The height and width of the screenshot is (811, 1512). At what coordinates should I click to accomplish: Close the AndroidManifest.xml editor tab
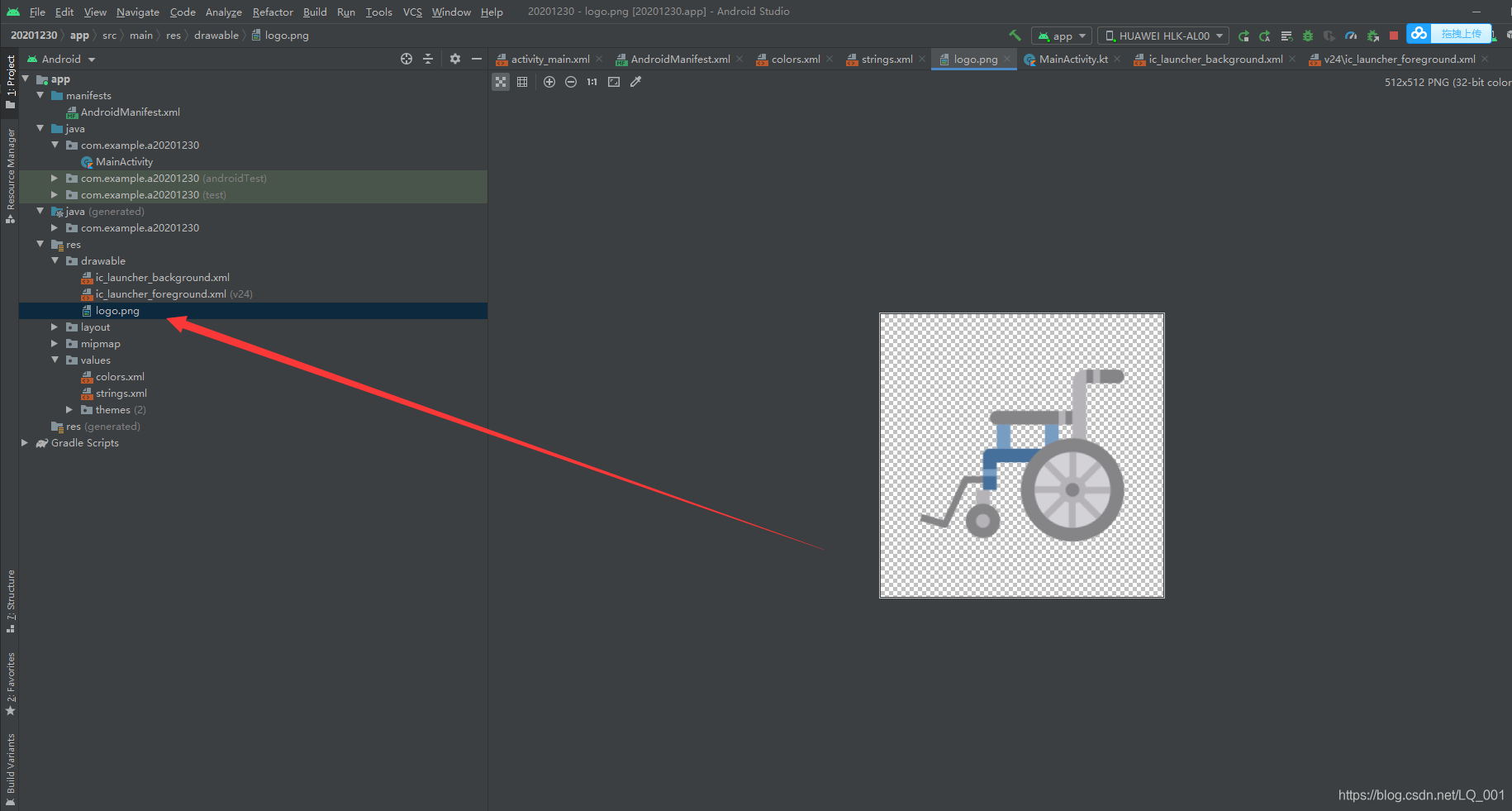pyautogui.click(x=739, y=59)
